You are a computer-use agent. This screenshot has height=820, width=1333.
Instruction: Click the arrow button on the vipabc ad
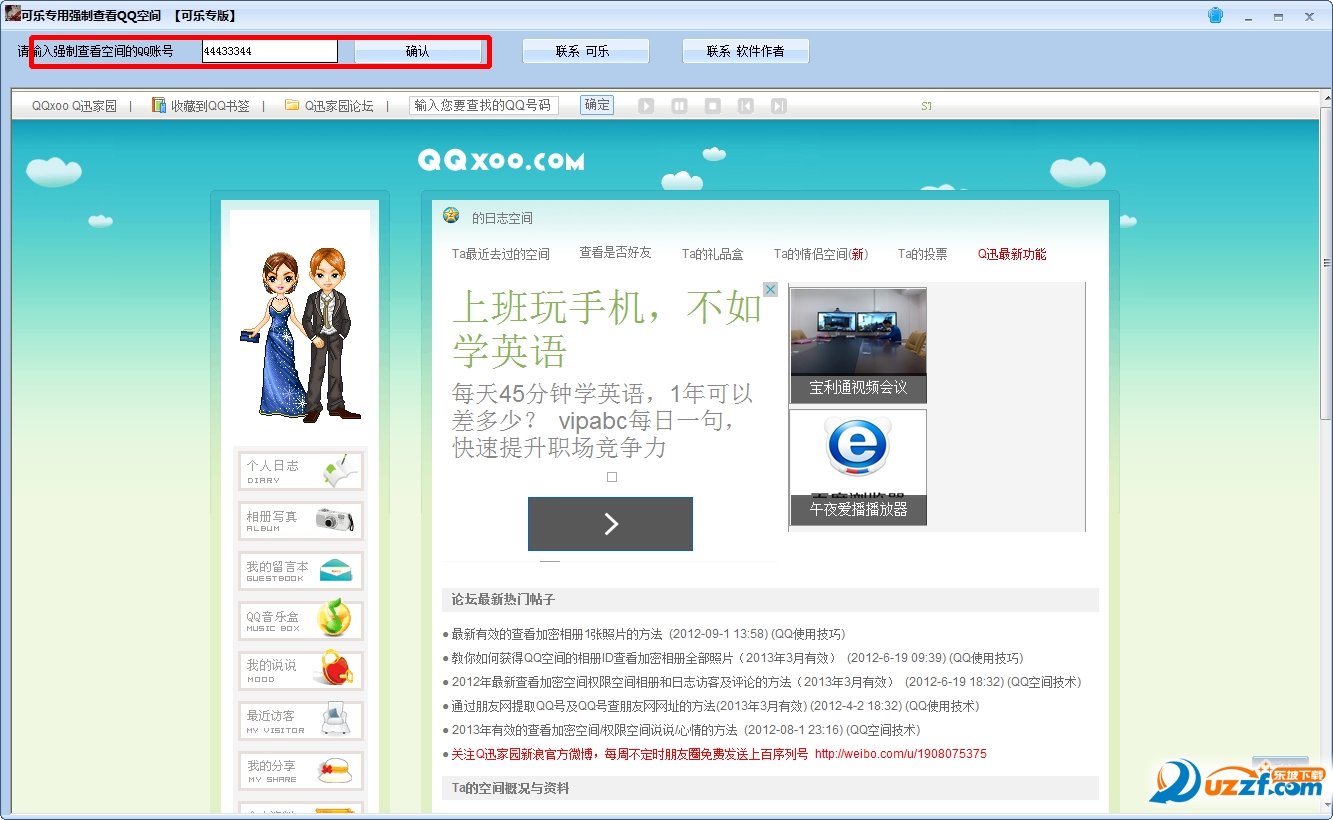tap(610, 524)
